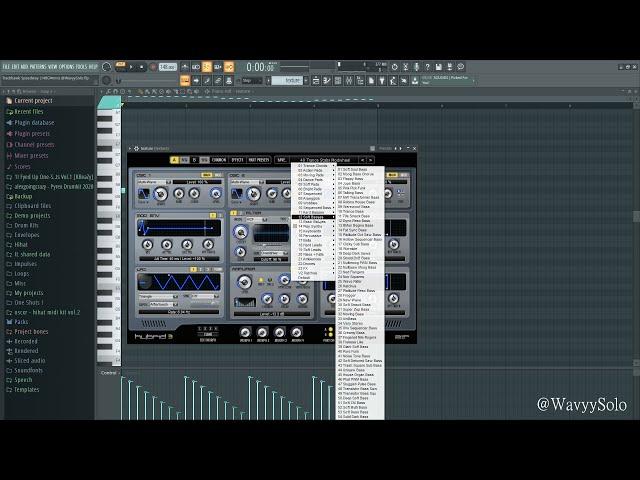Open Hybrid EFFECT tab
Image resolution: width=640 pixels, height=480 pixels.
click(237, 160)
